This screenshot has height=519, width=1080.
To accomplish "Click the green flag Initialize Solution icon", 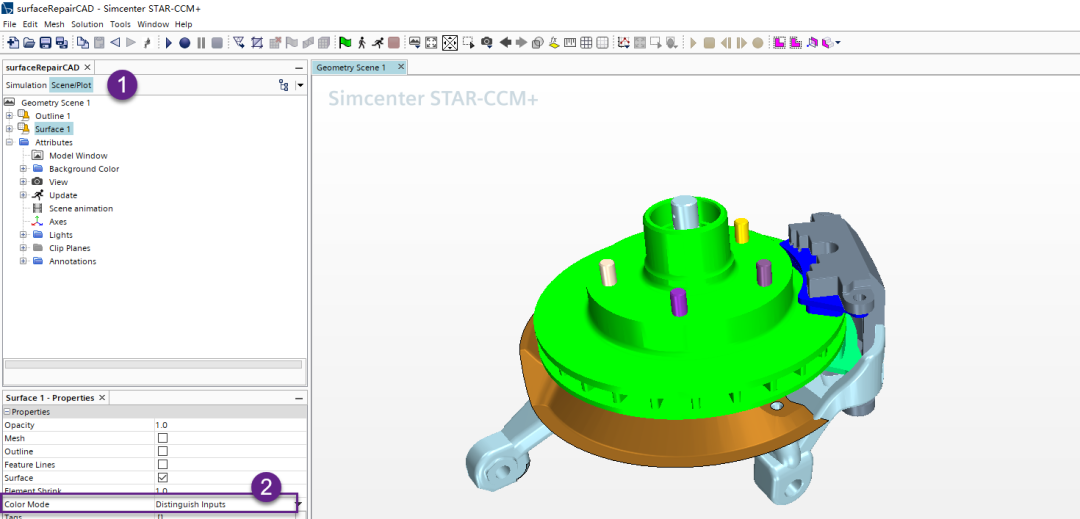I will pos(345,43).
